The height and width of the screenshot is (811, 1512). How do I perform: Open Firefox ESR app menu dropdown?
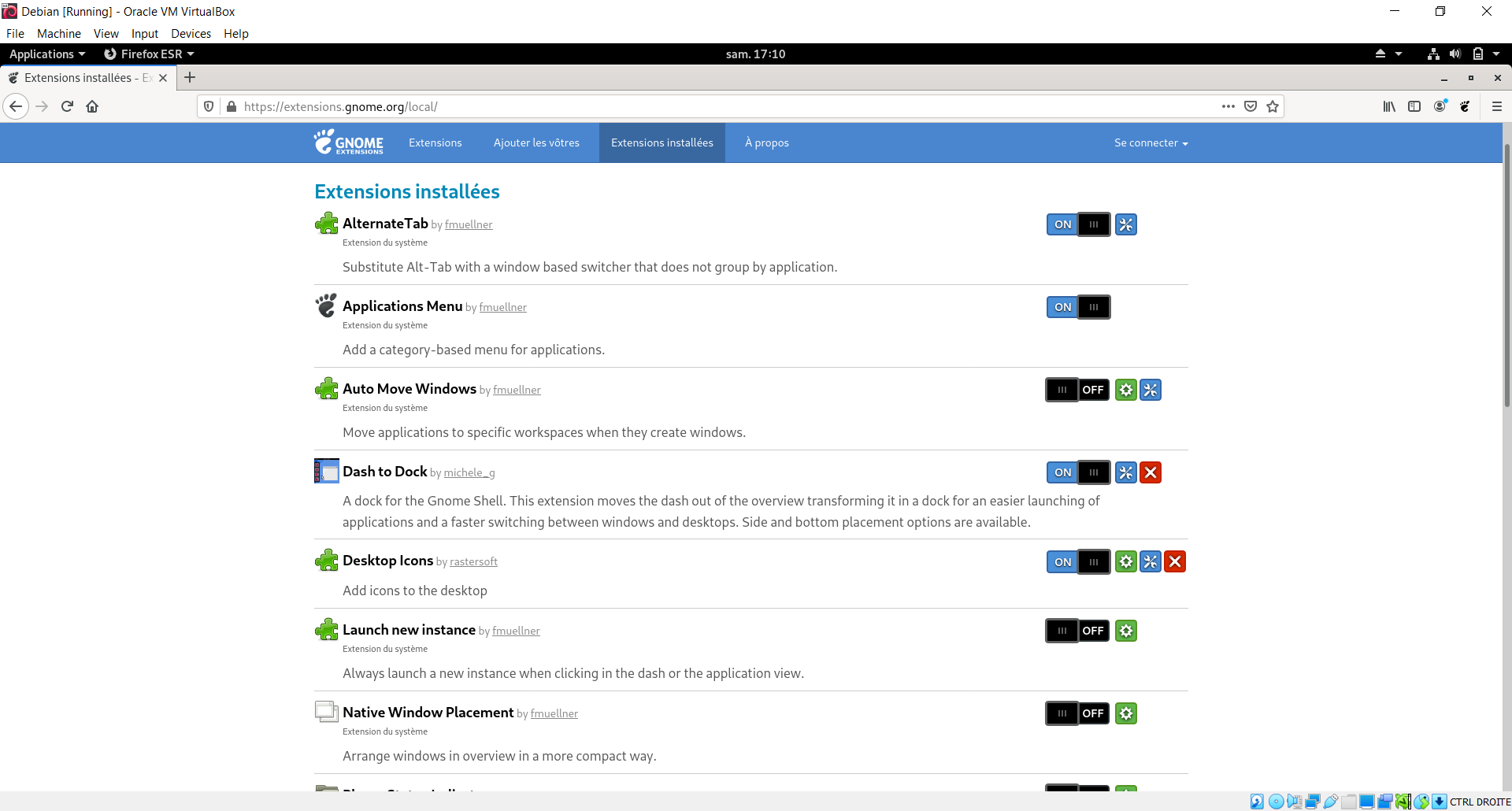150,54
